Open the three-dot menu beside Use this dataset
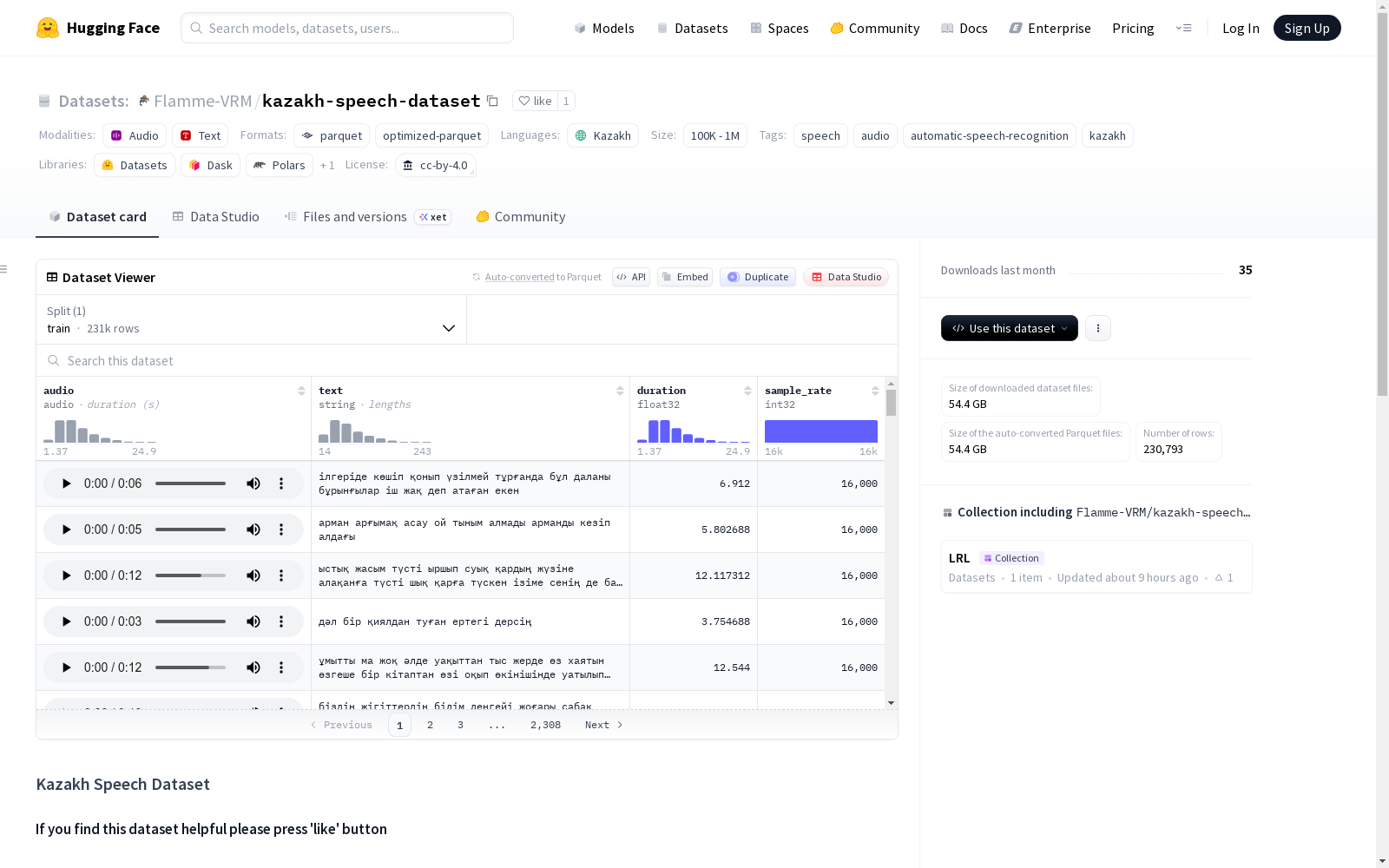 tap(1098, 328)
